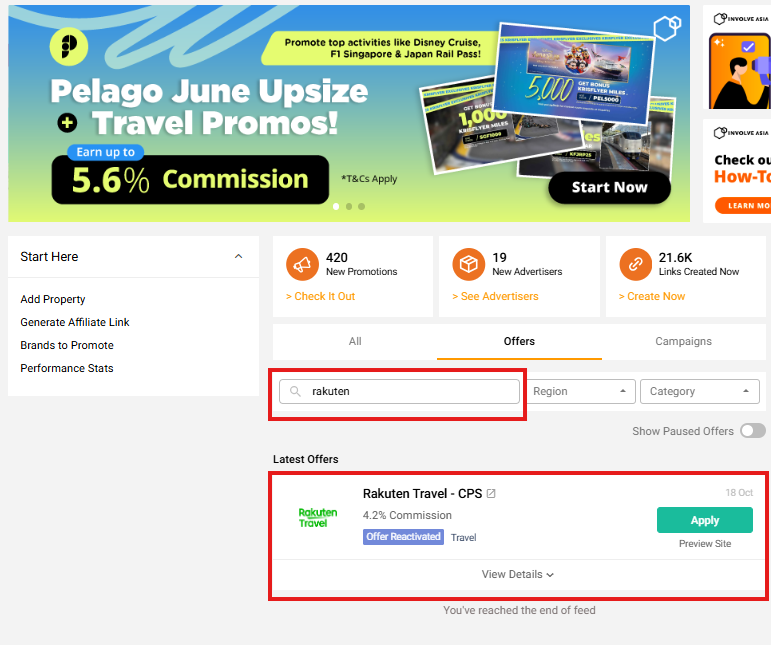Viewport: 771px width, 645px height.
Task: Select the third banner carousel dot
Action: [x=361, y=206]
